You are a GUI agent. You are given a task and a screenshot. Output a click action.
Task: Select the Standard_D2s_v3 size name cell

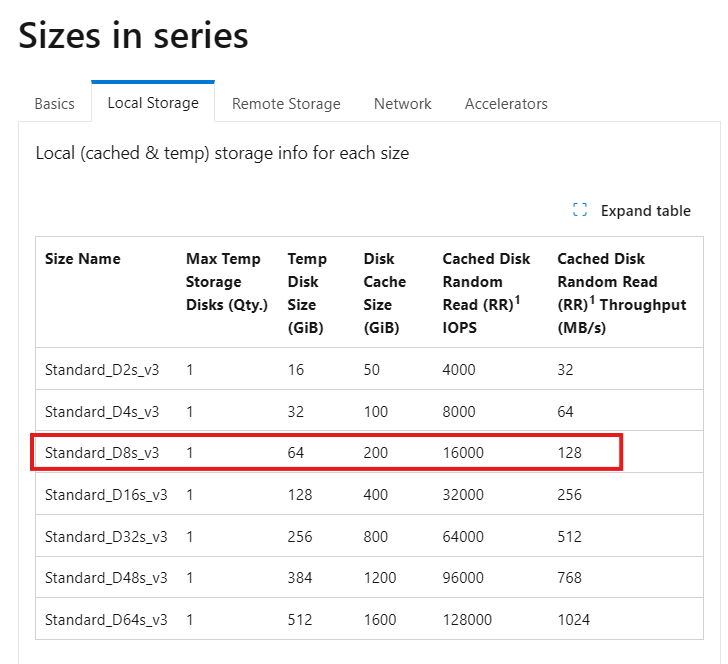tap(102, 370)
